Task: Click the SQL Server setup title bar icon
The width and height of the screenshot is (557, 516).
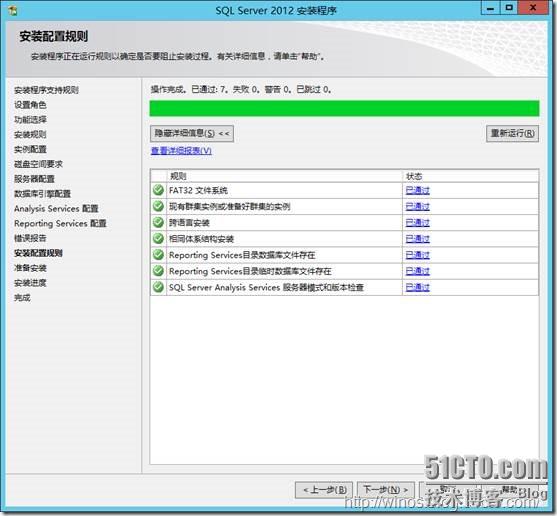Action: [13, 11]
